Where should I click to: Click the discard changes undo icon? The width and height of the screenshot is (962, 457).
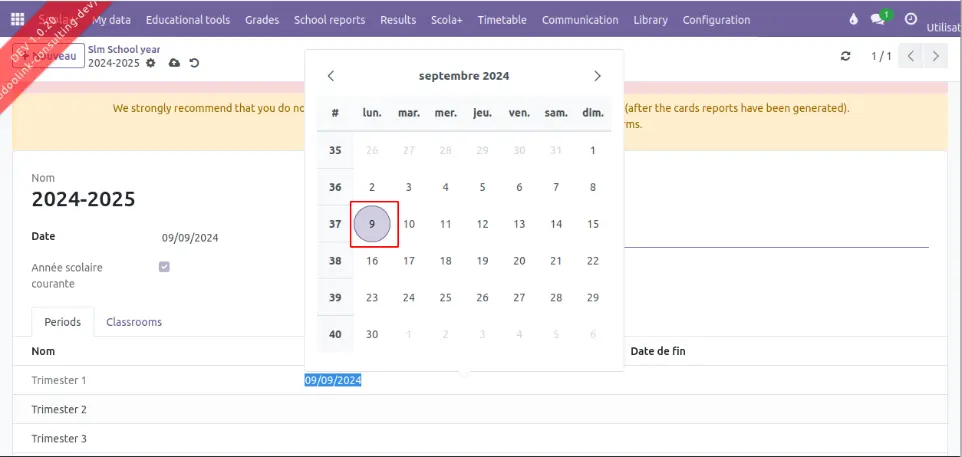pos(194,63)
